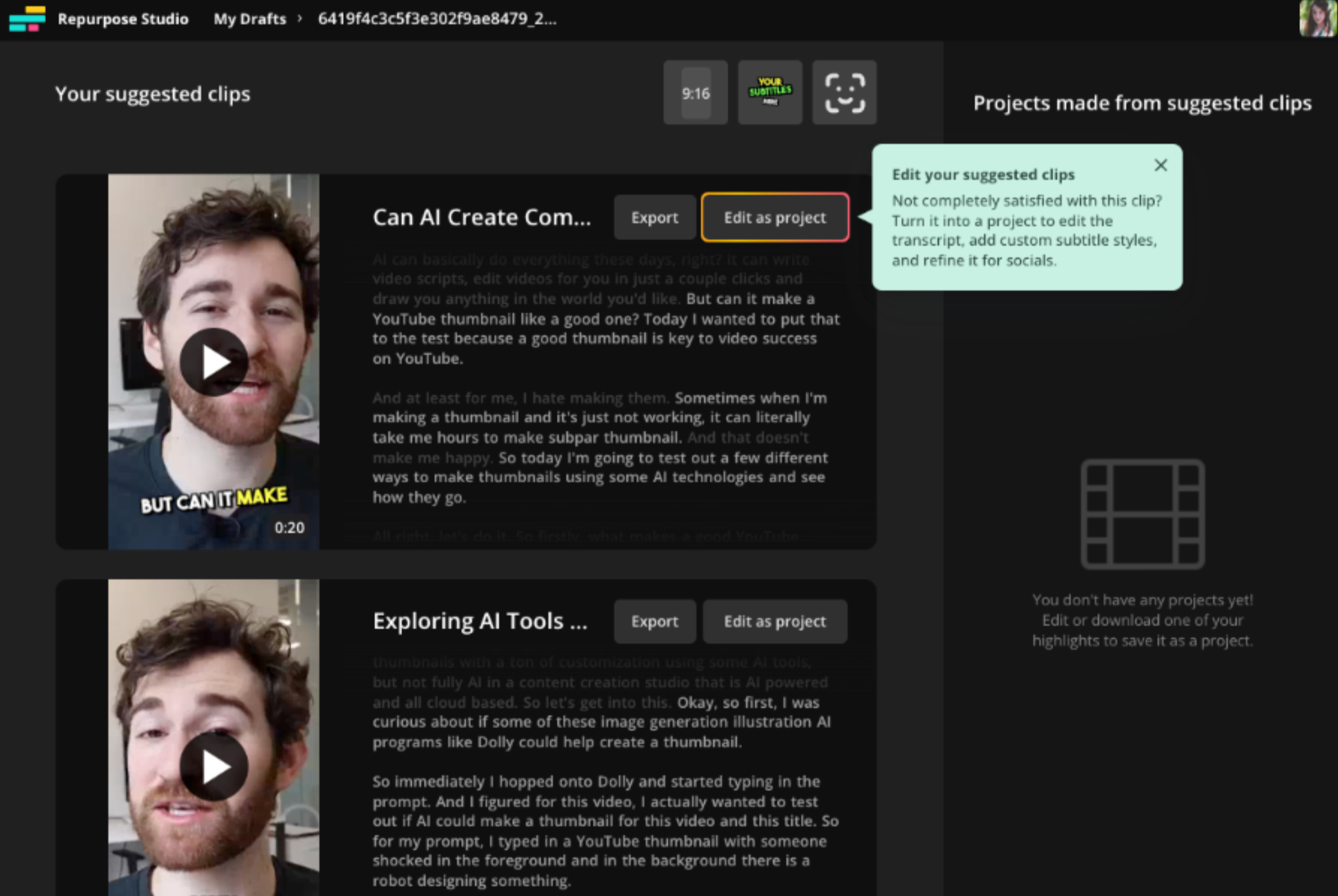Export the 'Exploring AI Tools' clip
Screen dimensions: 1338x896
(654, 622)
